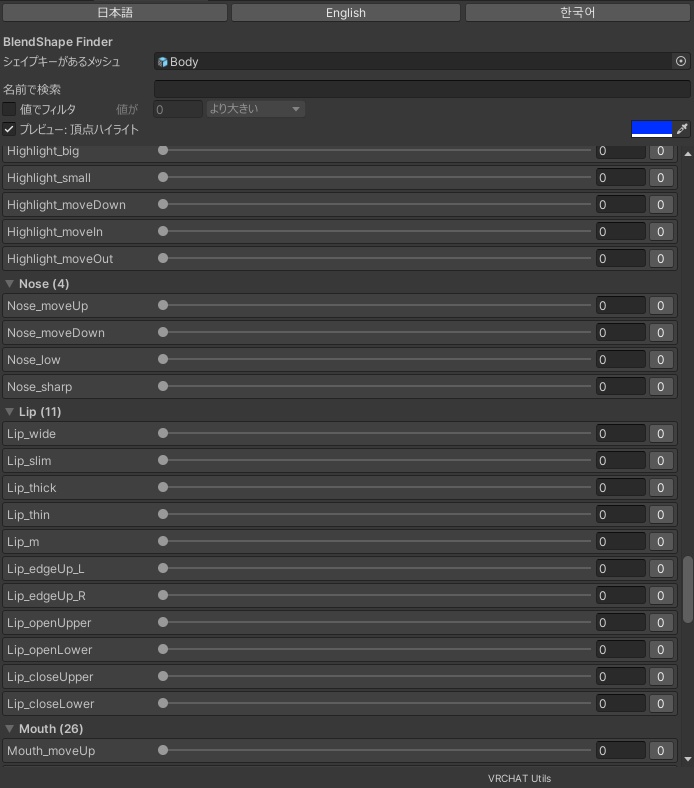The width and height of the screenshot is (694, 788).
Task: Click the 名前で検索 search field
Action: 422,89
